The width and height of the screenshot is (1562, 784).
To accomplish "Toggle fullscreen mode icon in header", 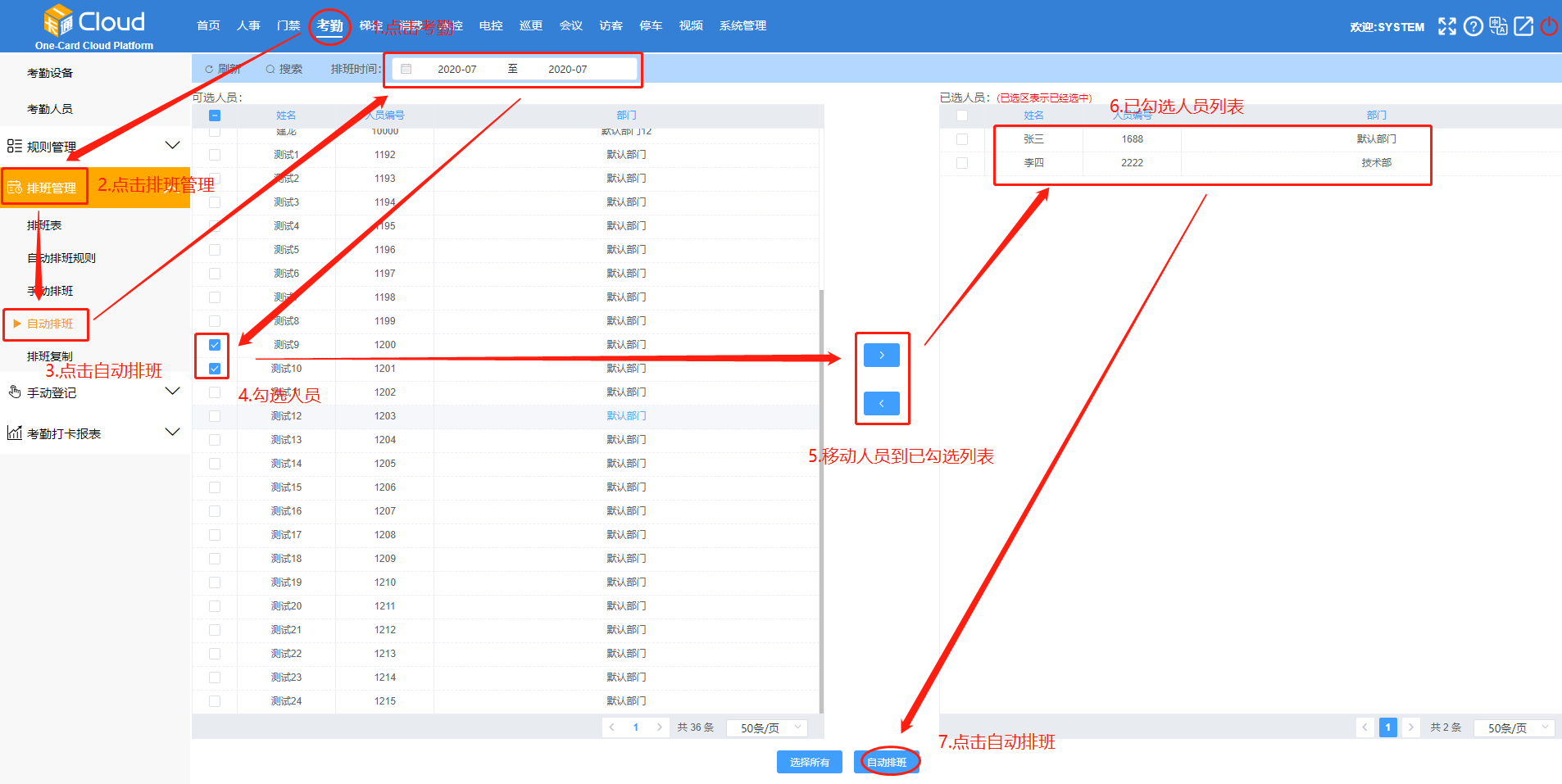I will tap(1447, 26).
